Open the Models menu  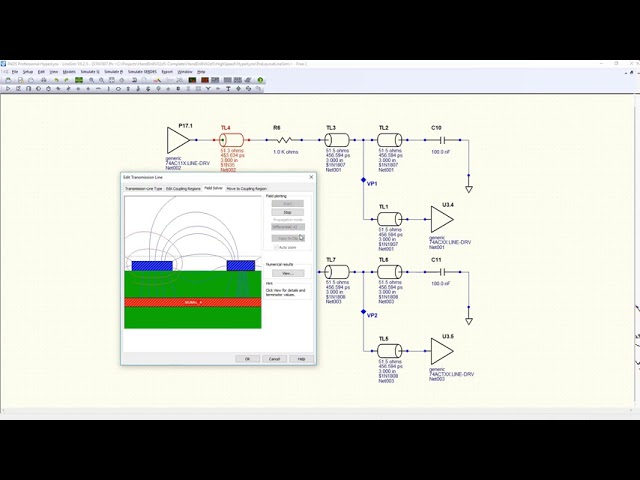pyautogui.click(x=69, y=72)
